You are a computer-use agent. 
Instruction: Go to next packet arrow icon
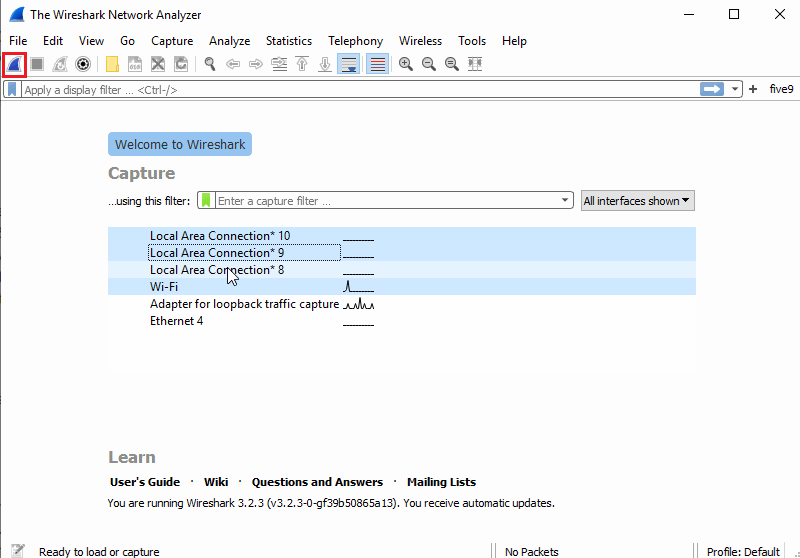point(256,64)
